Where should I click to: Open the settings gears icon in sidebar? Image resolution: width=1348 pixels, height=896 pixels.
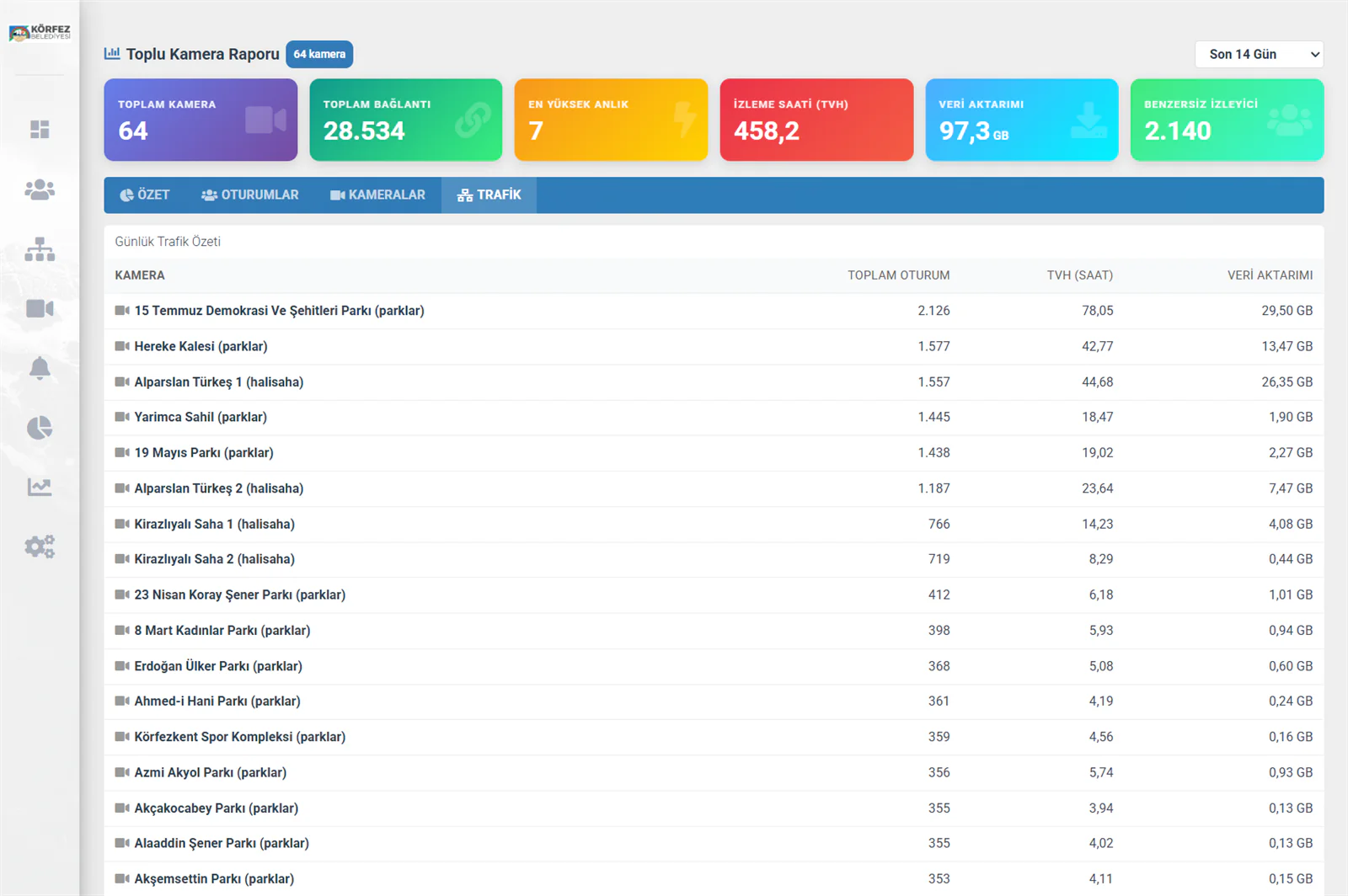(x=40, y=547)
